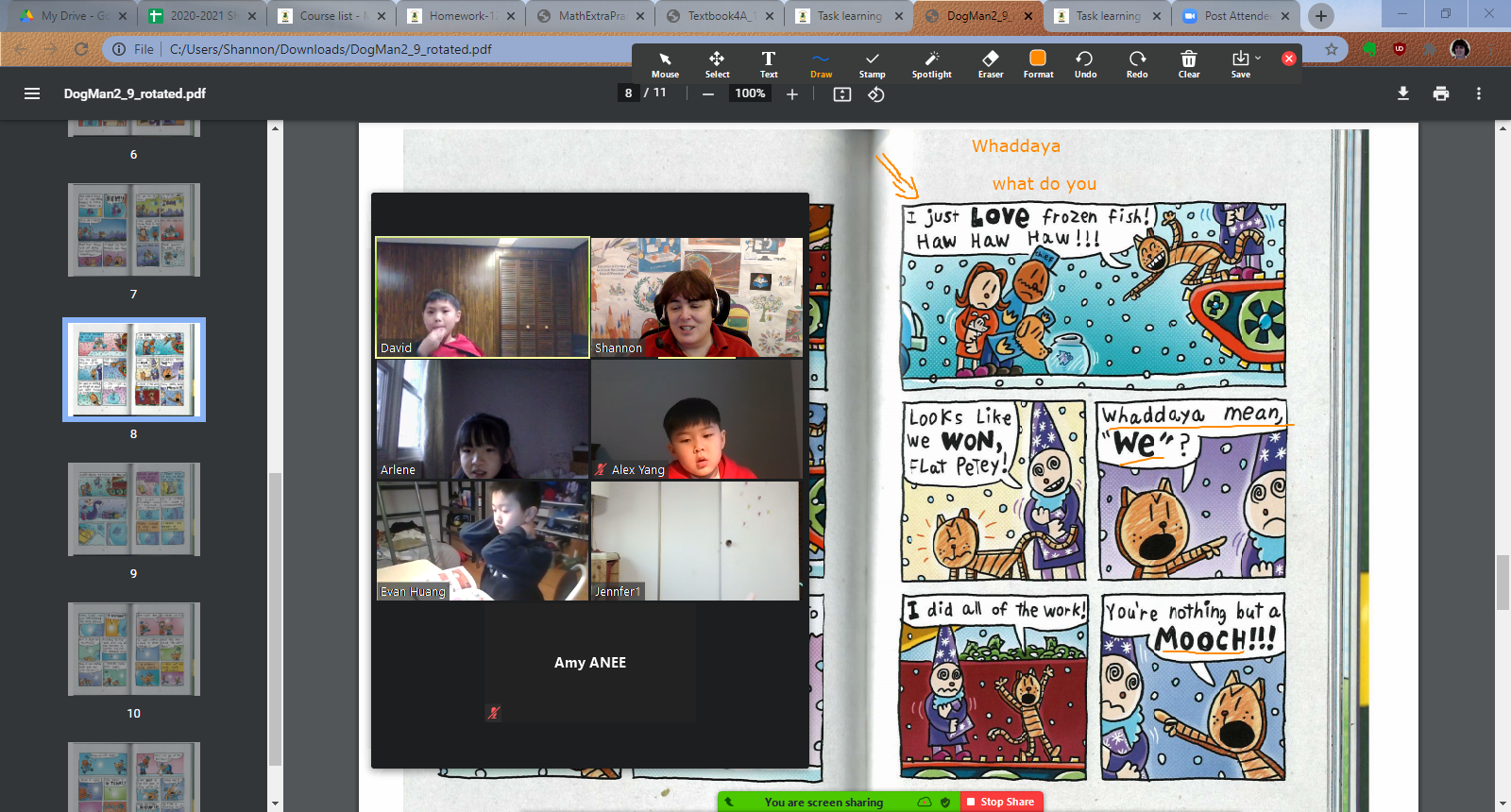Click the File site info chip
This screenshot has height=812, width=1511.
tap(133, 49)
